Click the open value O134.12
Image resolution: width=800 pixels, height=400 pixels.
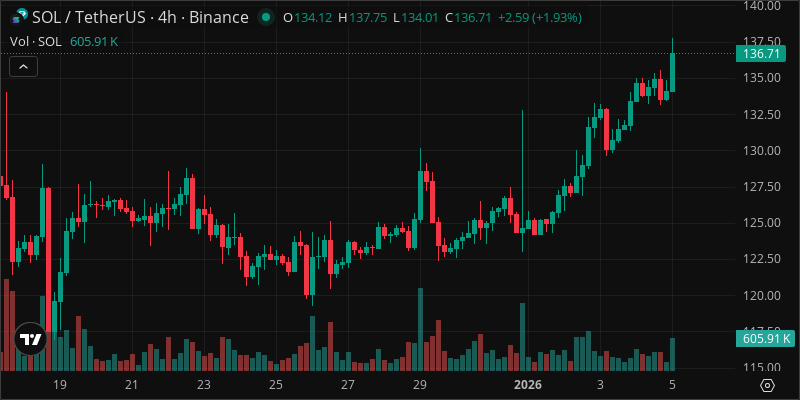click(307, 18)
